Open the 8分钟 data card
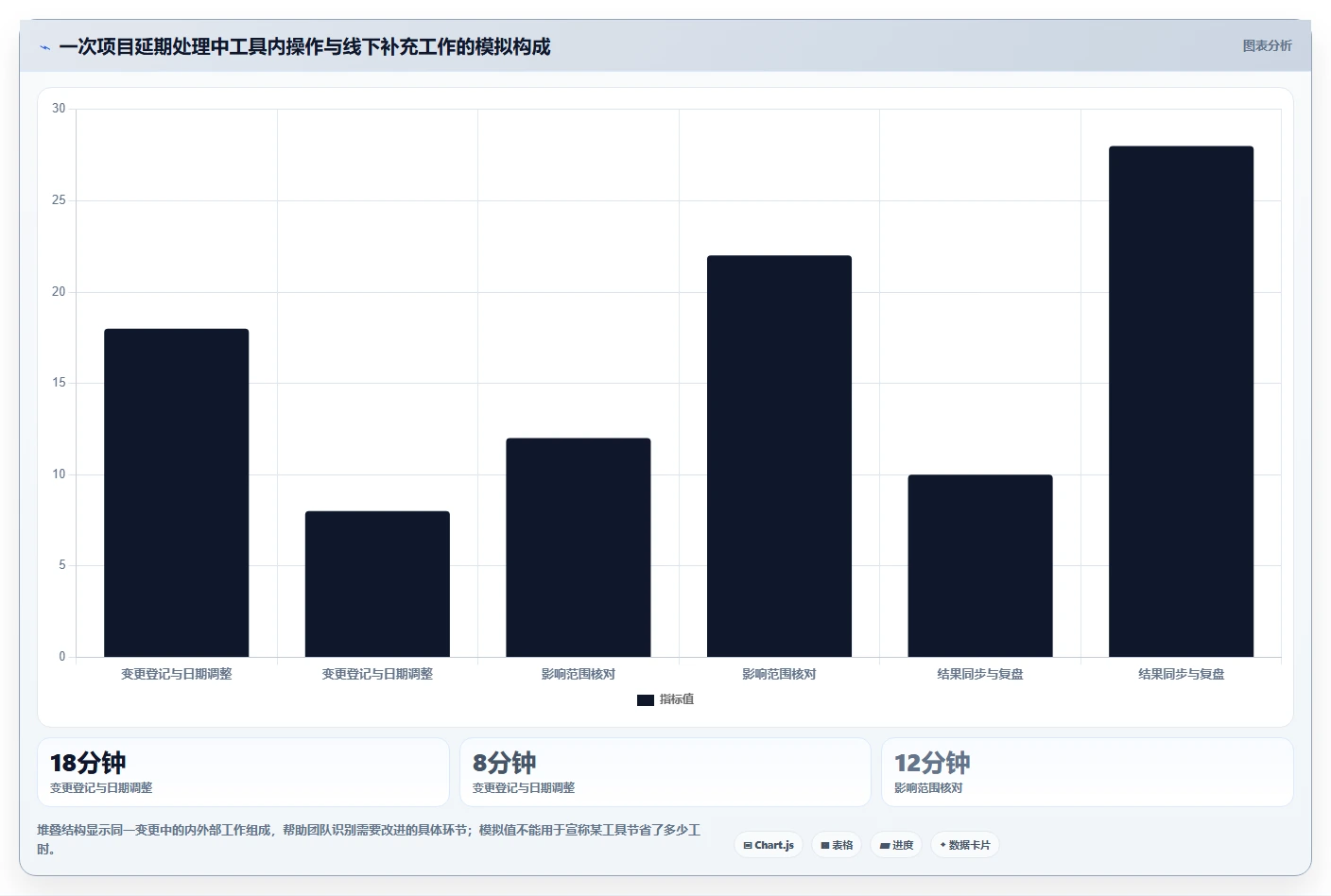1331x896 pixels. coord(665,772)
